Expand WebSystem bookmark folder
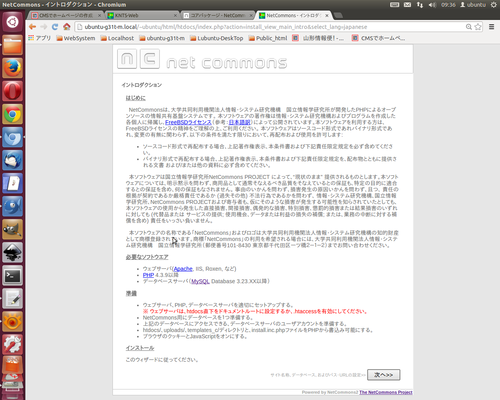 76,38
